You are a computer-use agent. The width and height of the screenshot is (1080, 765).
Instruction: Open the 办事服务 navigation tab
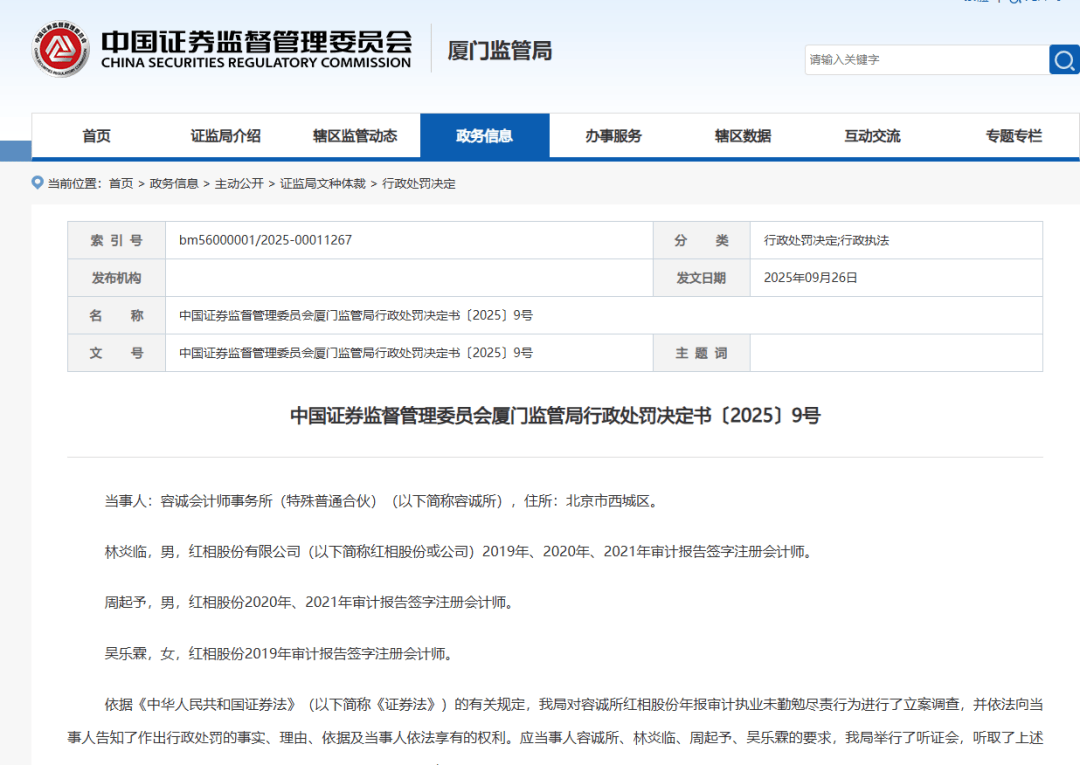pos(614,136)
